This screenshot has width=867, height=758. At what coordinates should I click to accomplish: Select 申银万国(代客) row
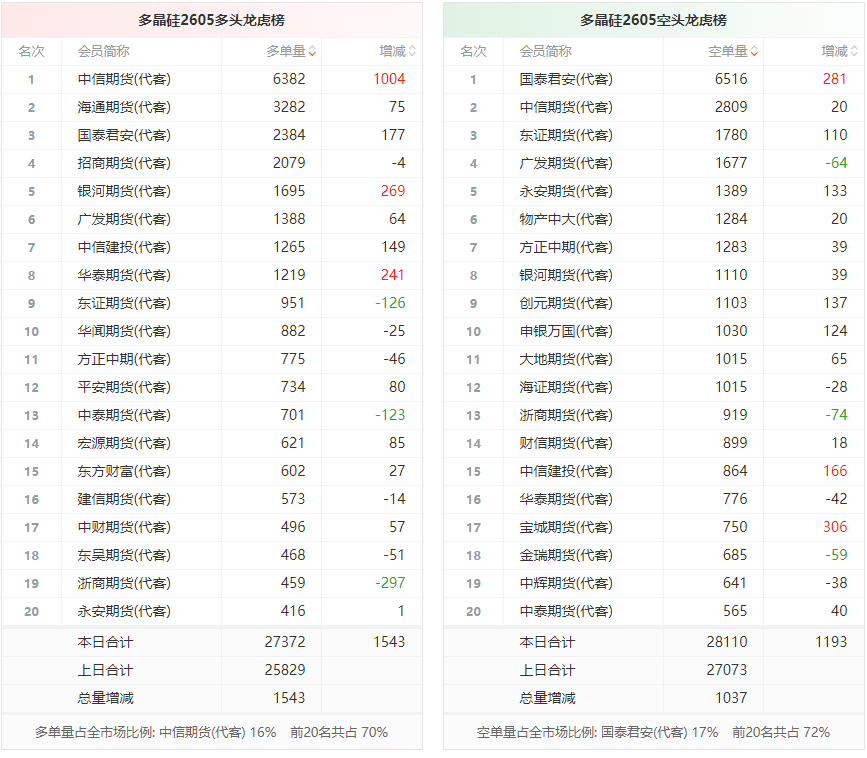point(654,331)
